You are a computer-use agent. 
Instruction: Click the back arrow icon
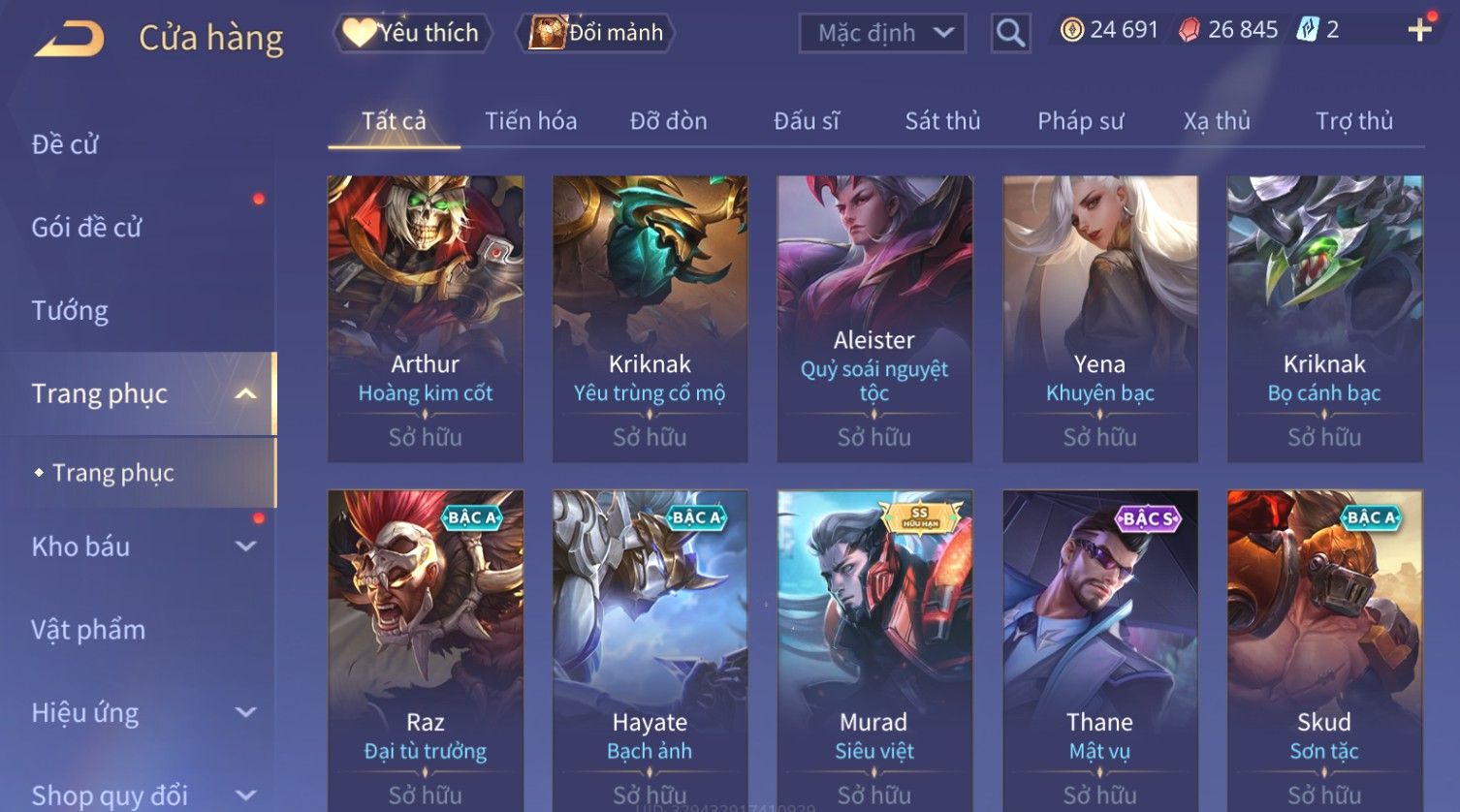tap(70, 39)
